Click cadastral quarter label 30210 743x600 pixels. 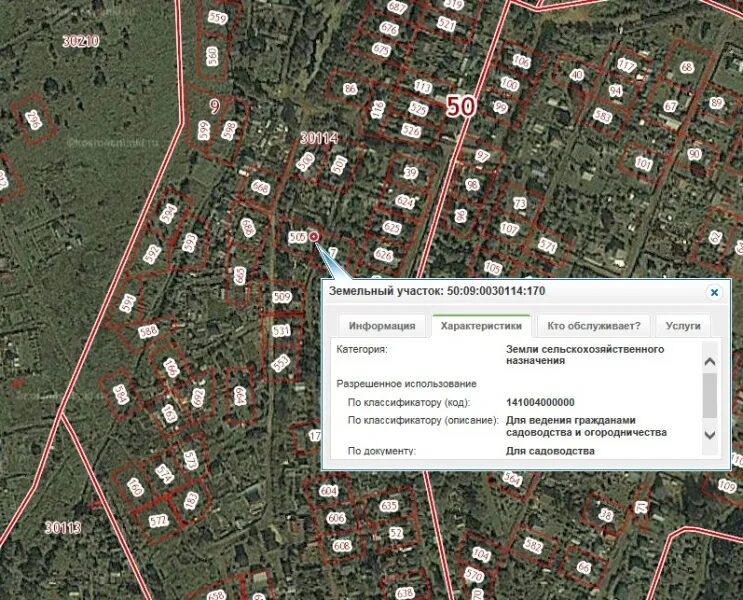pyautogui.click(x=81, y=41)
